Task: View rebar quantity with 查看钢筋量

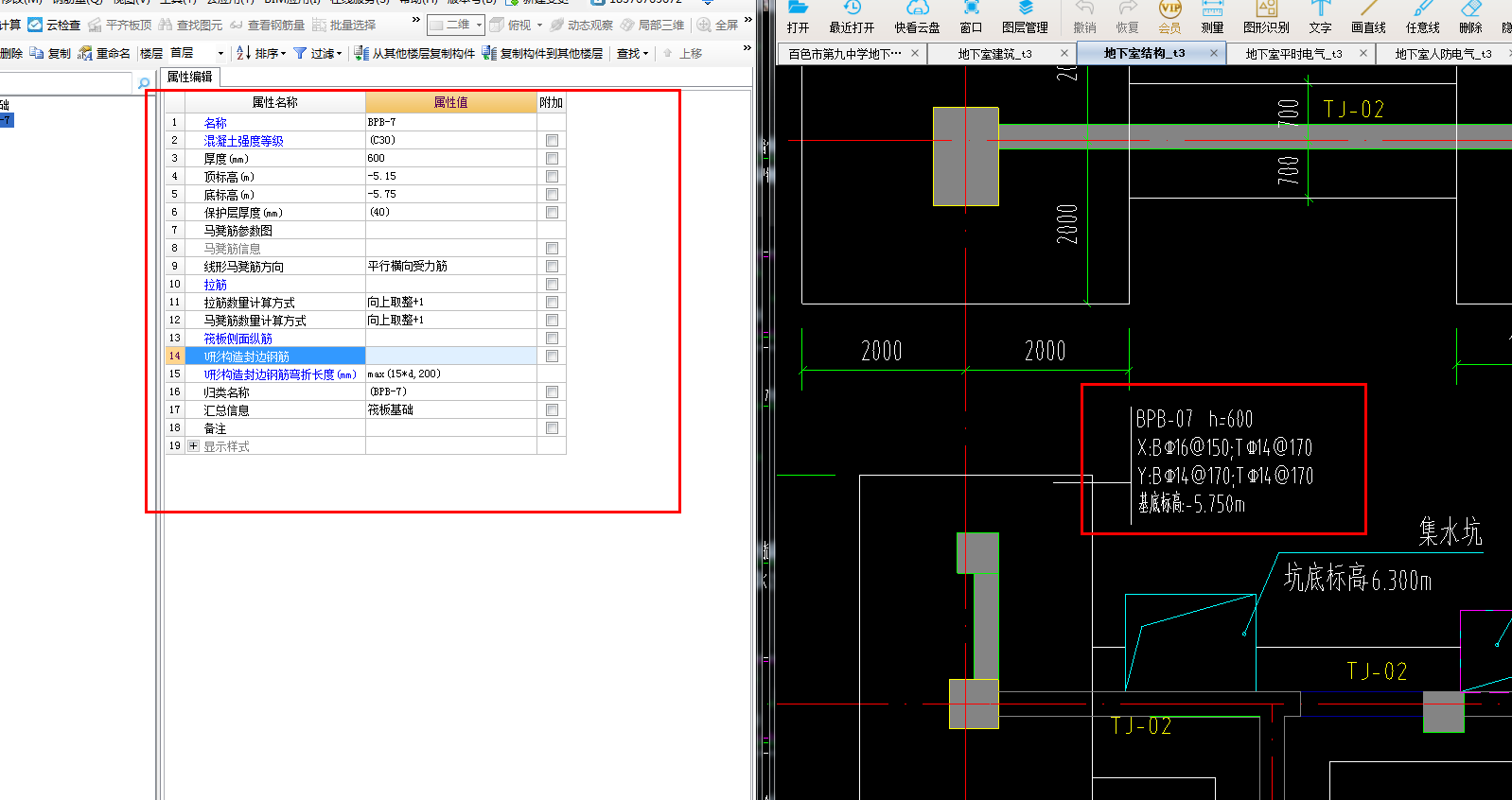Action: click(x=267, y=25)
